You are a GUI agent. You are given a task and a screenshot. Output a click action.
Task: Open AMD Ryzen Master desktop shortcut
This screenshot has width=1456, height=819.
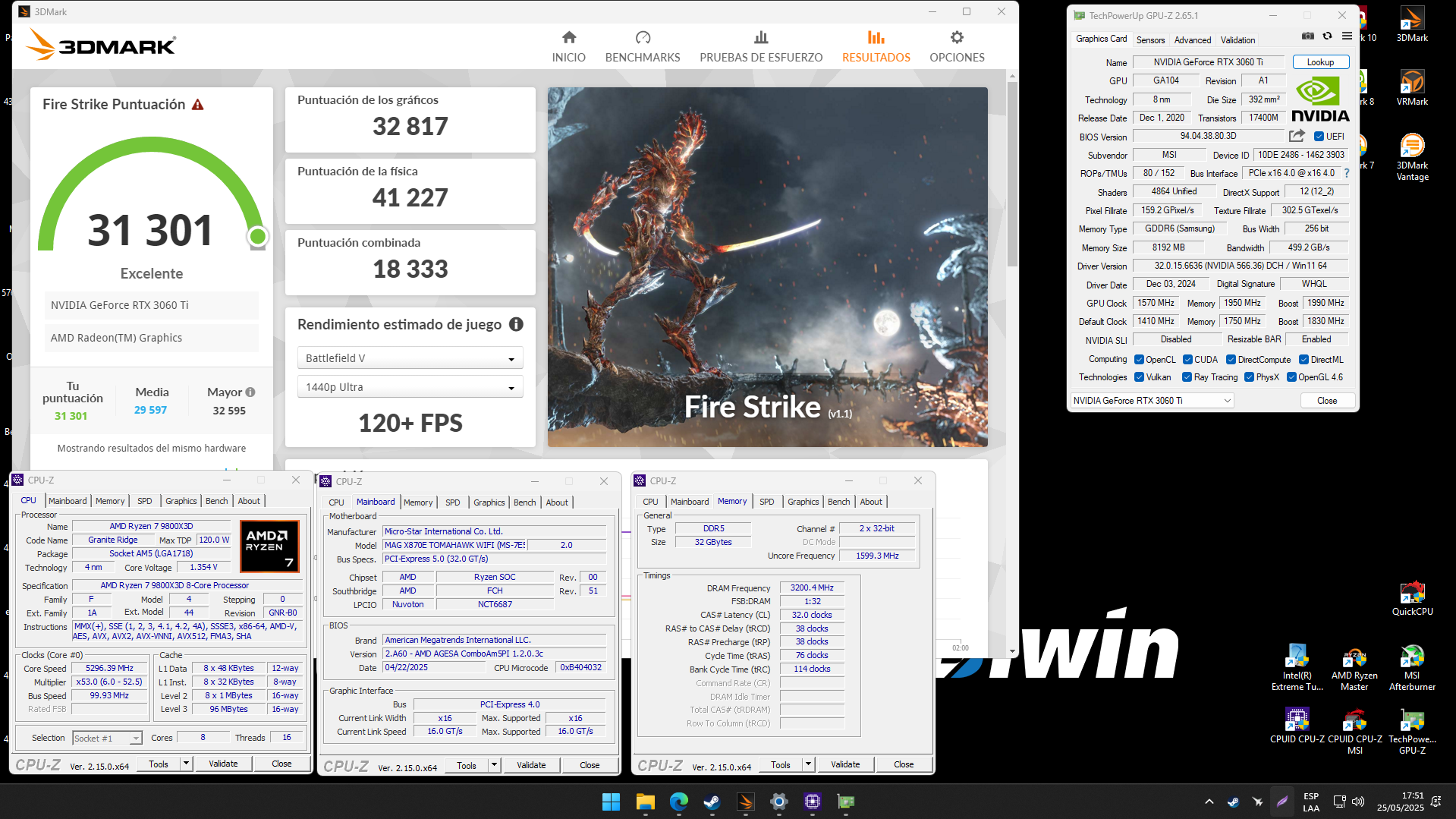[x=1354, y=667]
